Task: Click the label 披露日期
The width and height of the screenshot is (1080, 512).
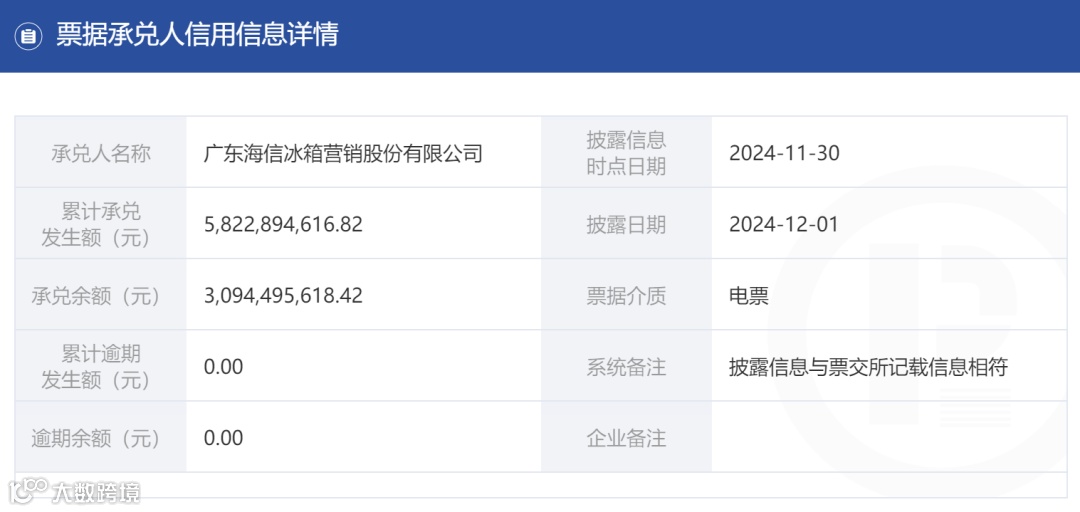Action: [626, 225]
